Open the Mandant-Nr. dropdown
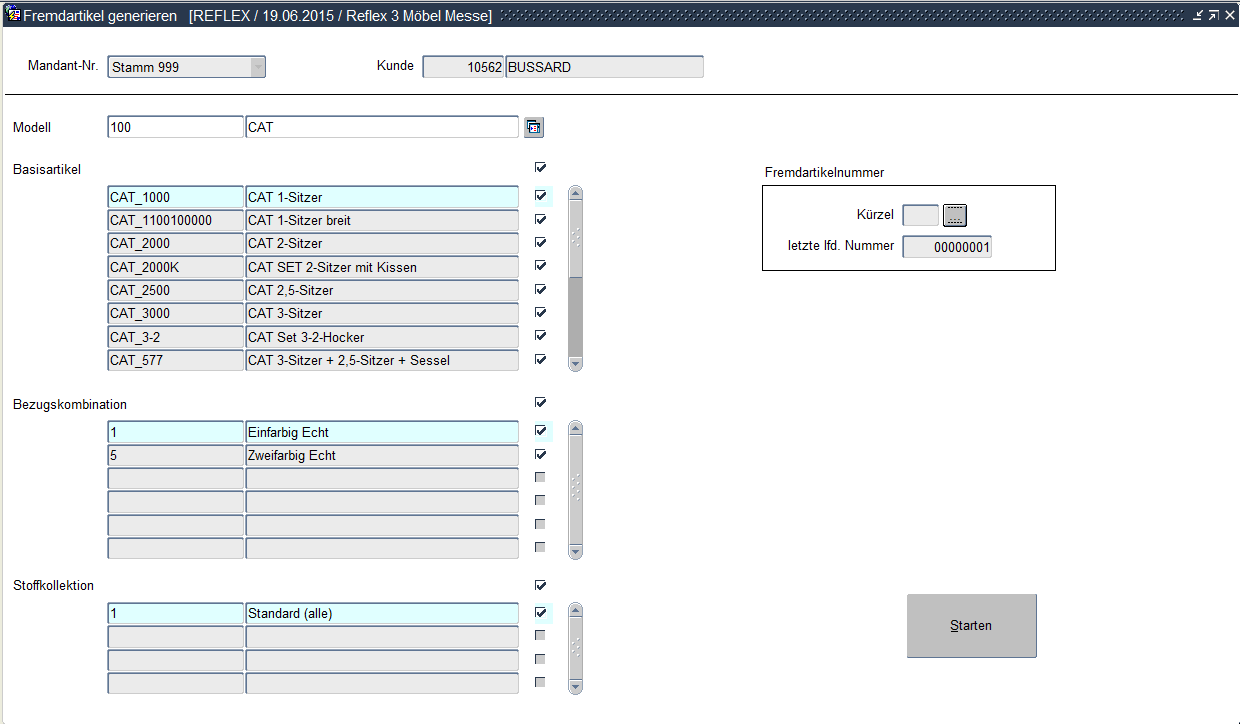 pos(257,67)
